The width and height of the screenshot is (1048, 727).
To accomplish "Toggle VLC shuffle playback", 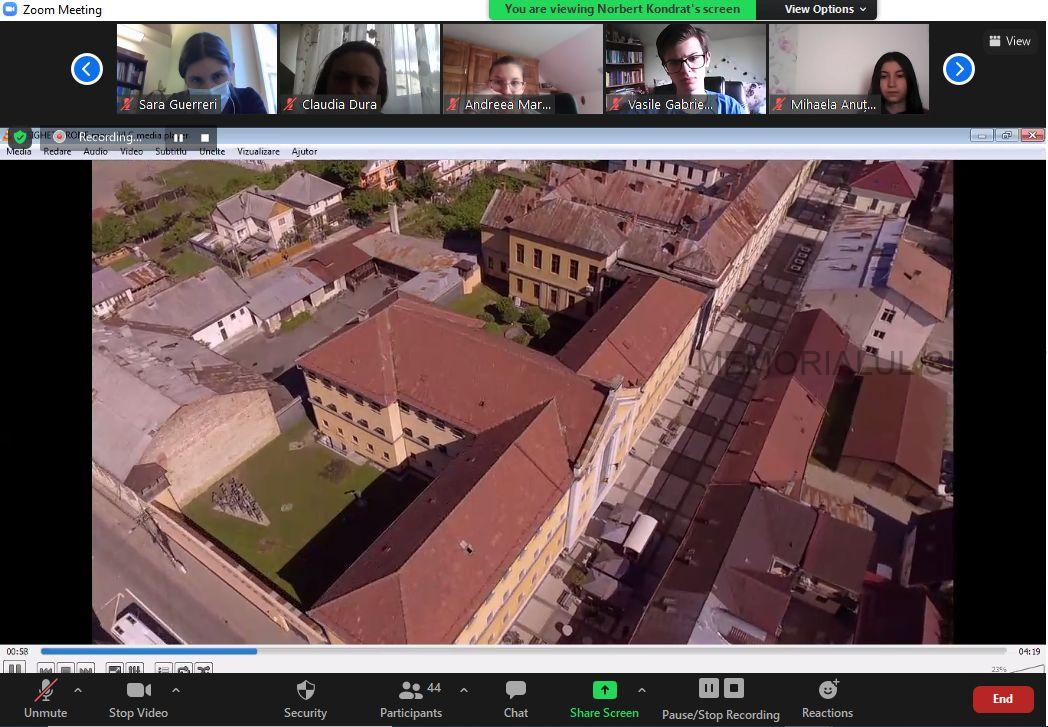I will pos(204,668).
